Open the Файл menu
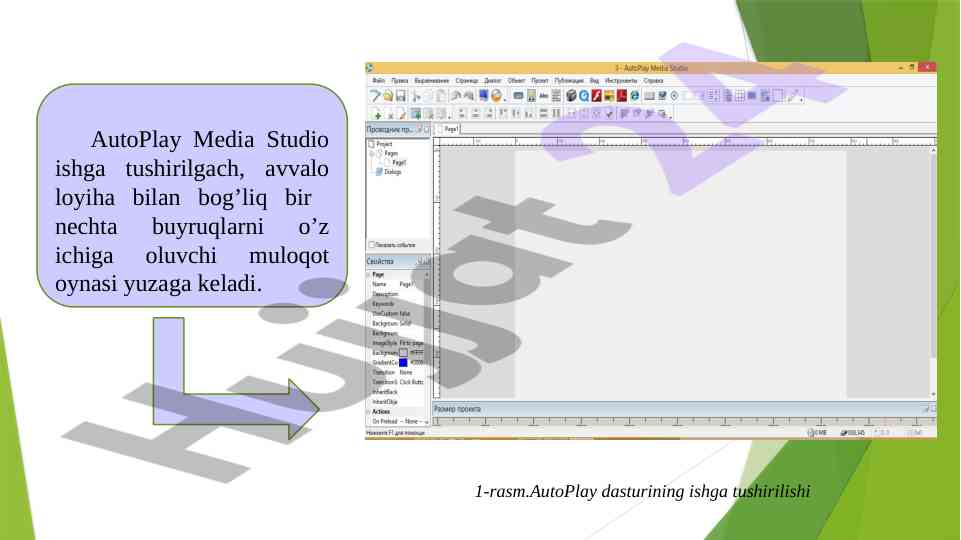961x540 pixels. [x=379, y=81]
